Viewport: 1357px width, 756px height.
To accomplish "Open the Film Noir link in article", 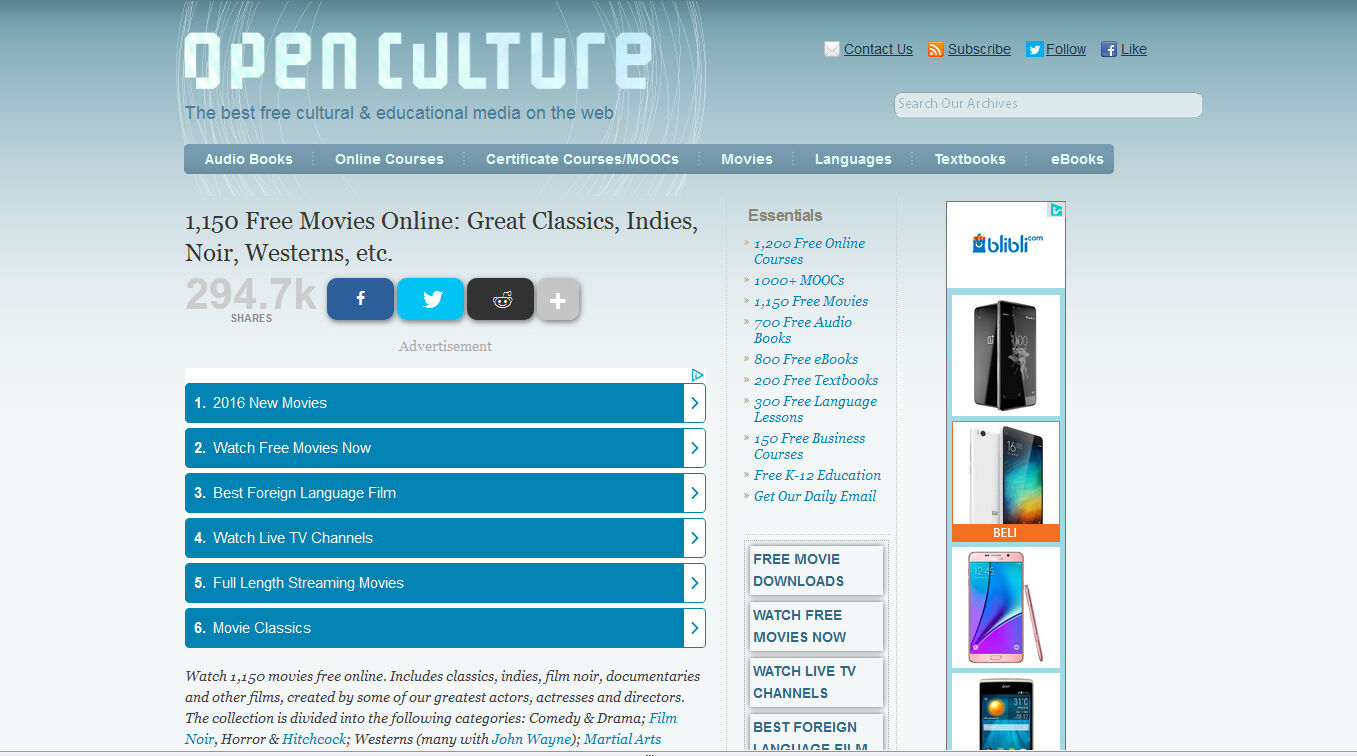I will 431,729.
